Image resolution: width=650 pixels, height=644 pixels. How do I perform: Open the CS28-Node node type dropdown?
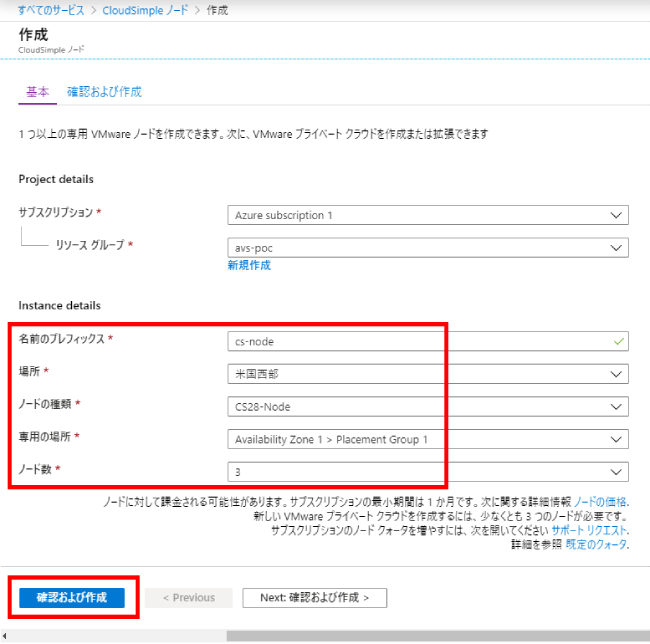tap(428, 407)
